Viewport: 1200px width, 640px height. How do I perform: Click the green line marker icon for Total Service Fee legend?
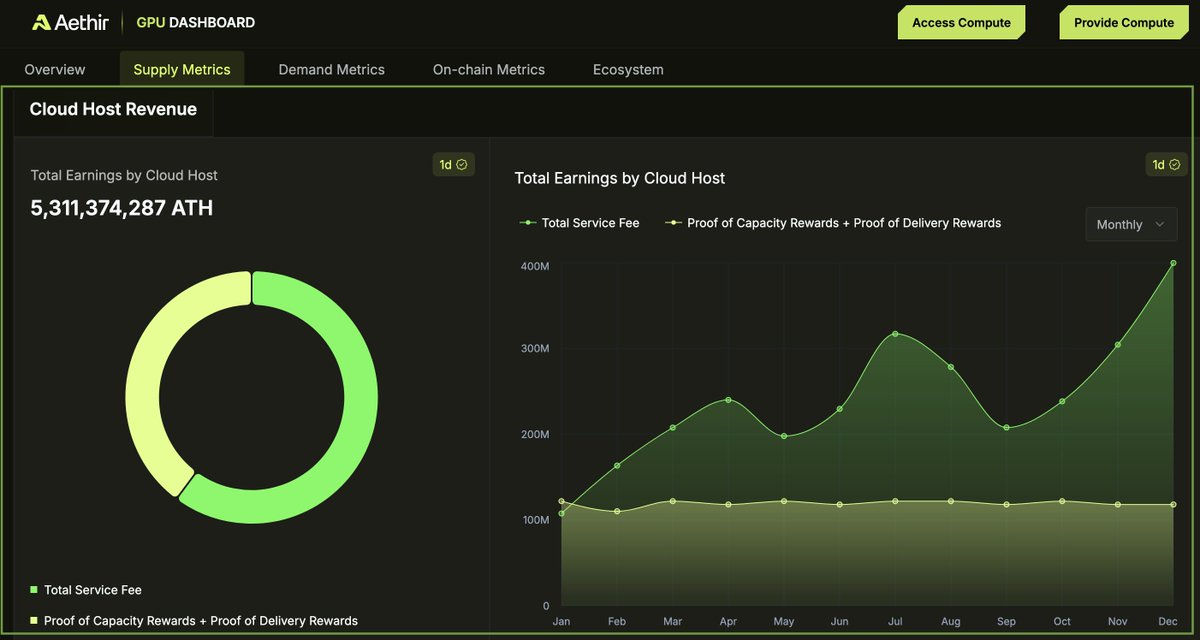point(527,223)
